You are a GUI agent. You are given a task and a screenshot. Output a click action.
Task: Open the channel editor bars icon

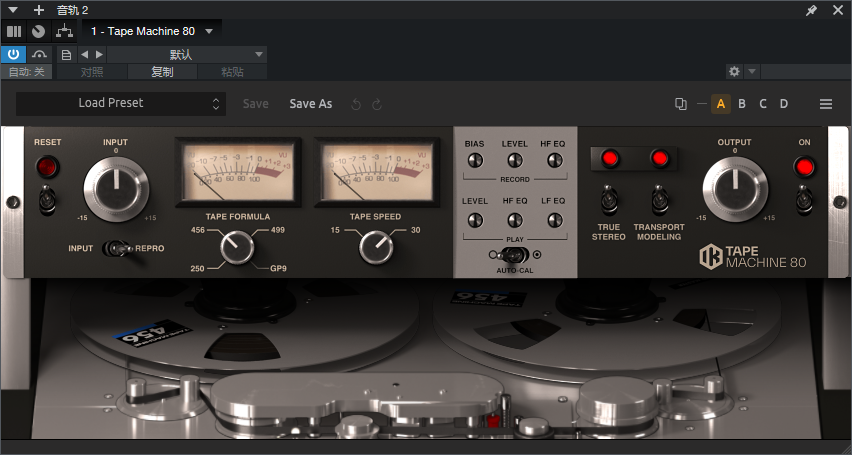[14, 32]
